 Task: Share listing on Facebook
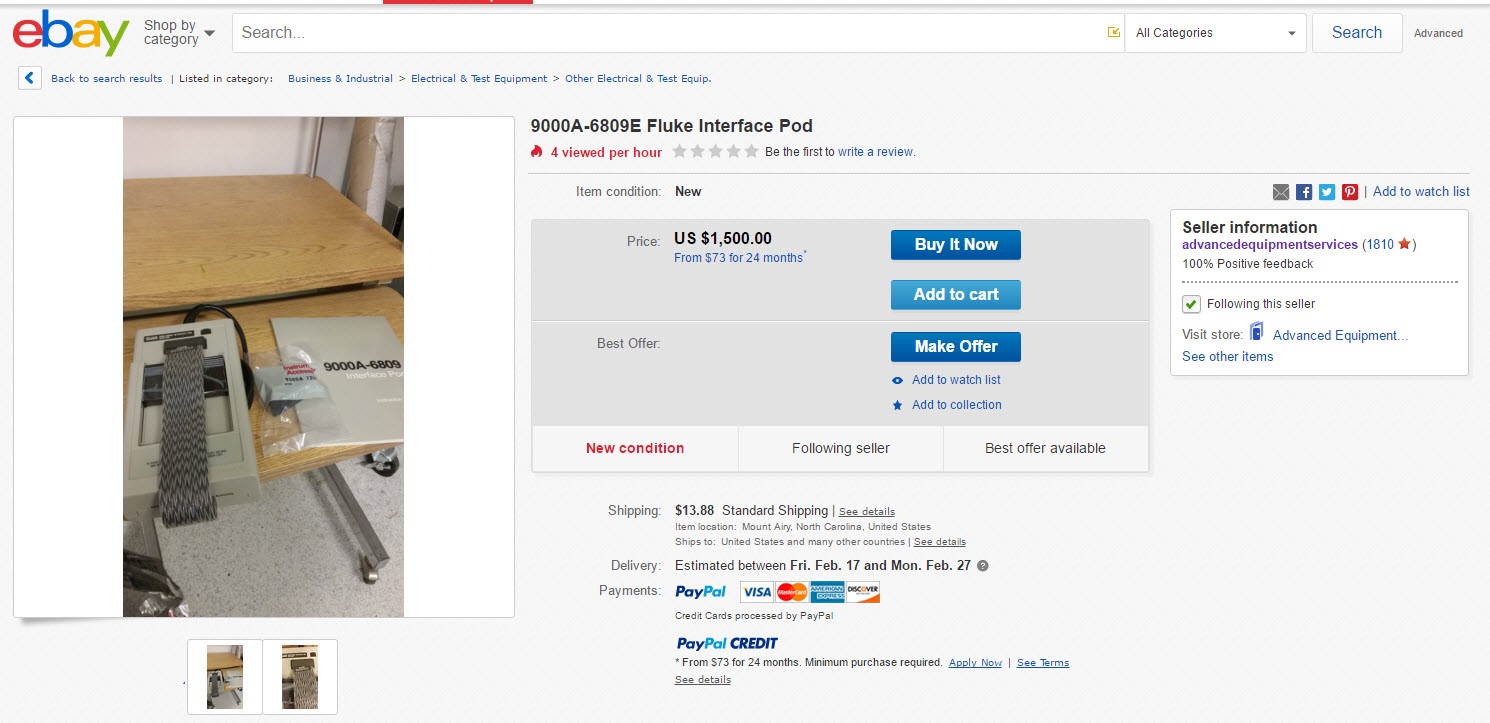(1304, 192)
